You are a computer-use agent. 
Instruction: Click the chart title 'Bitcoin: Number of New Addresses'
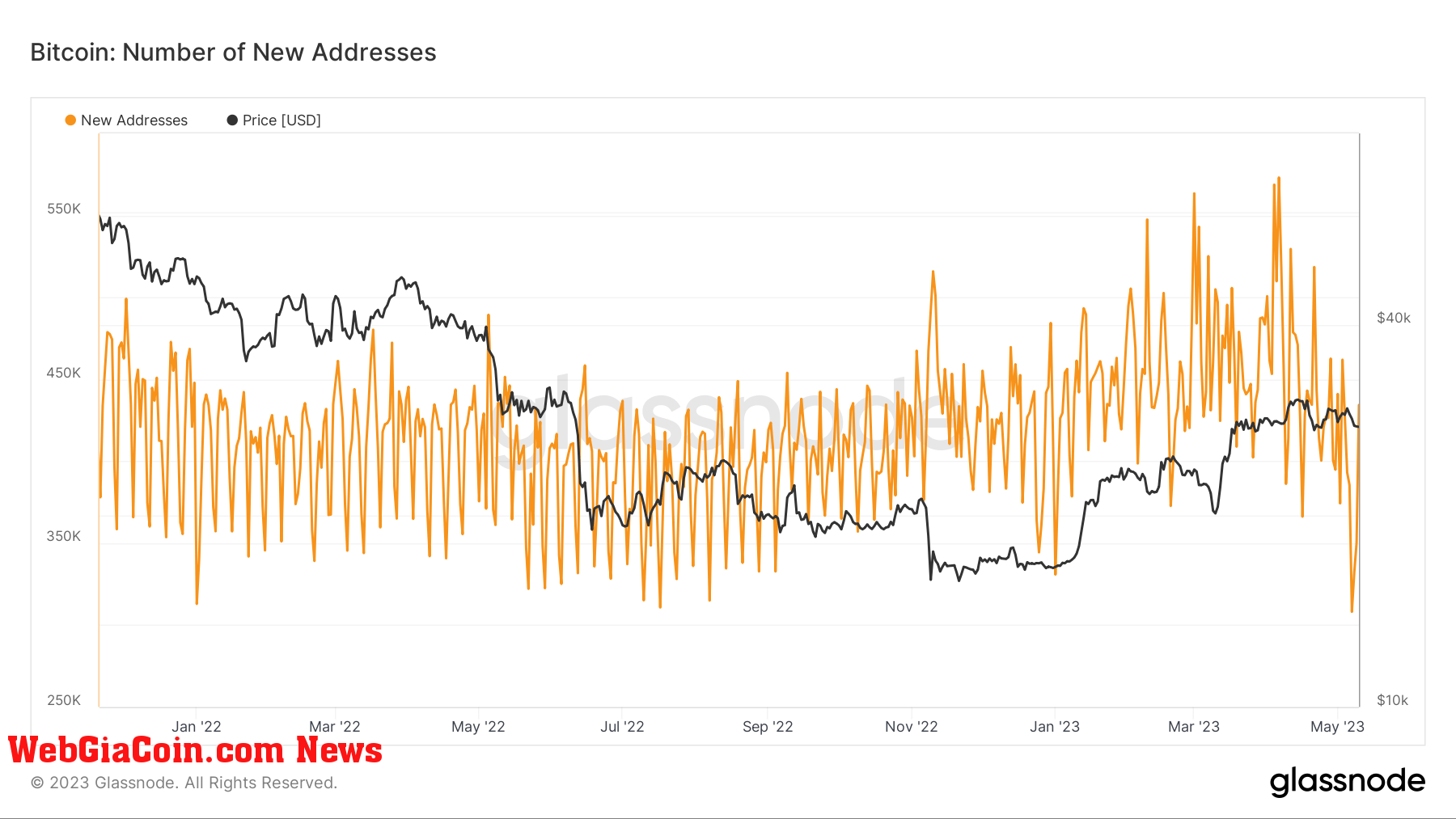click(233, 53)
